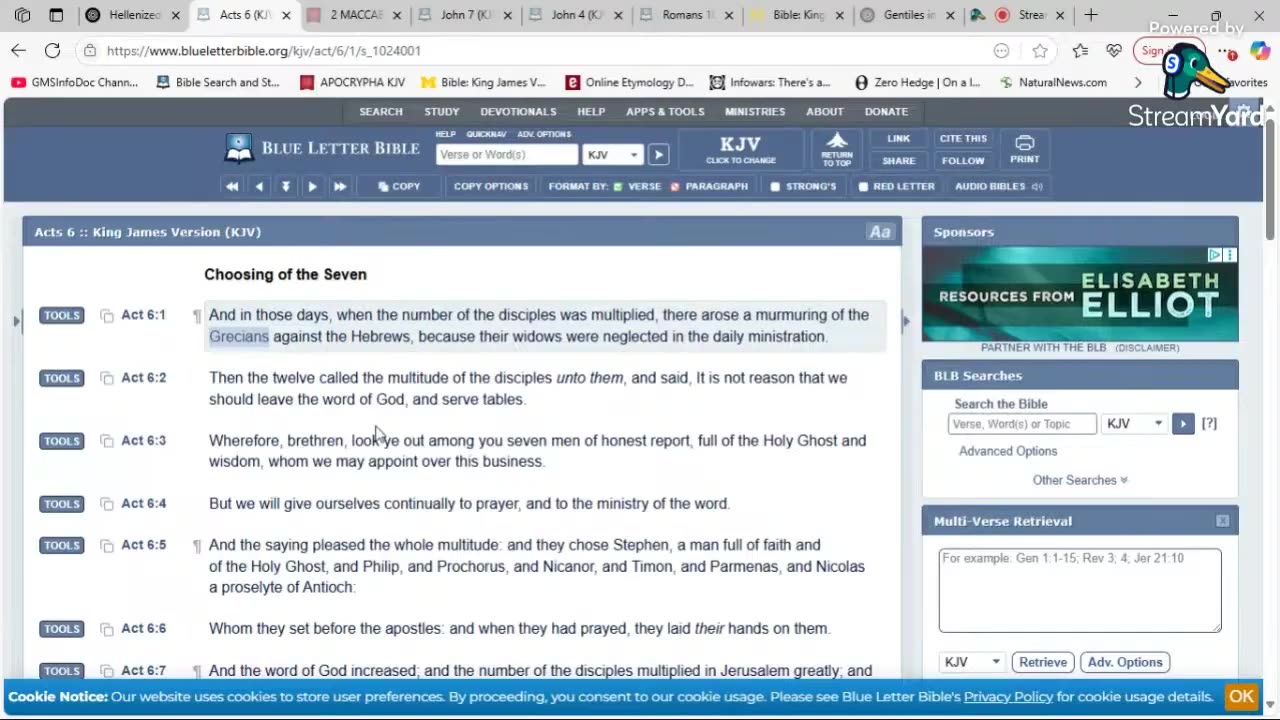Click the highlighted word Grecians
This screenshot has width=1280, height=720.
pos(239,337)
